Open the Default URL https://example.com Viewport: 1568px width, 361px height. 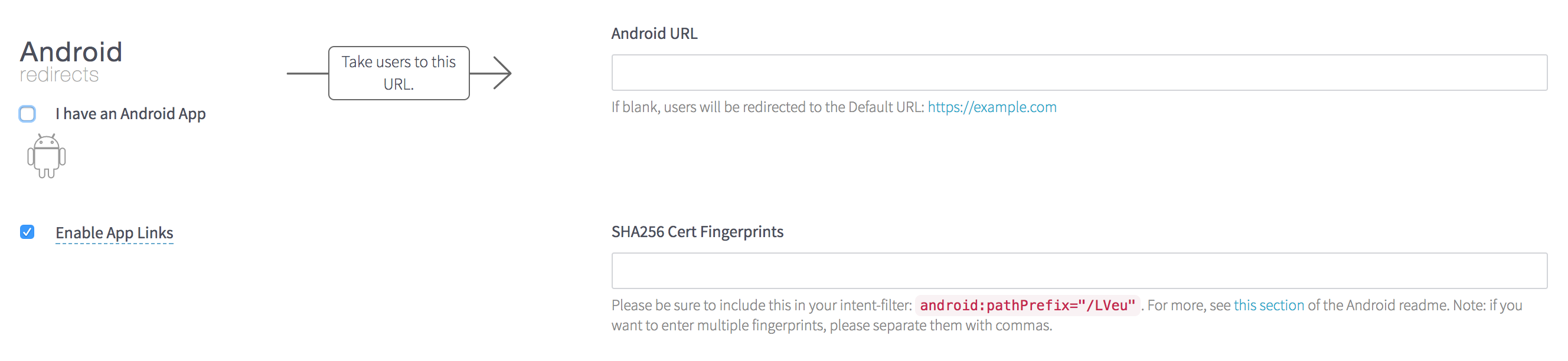[x=992, y=107]
